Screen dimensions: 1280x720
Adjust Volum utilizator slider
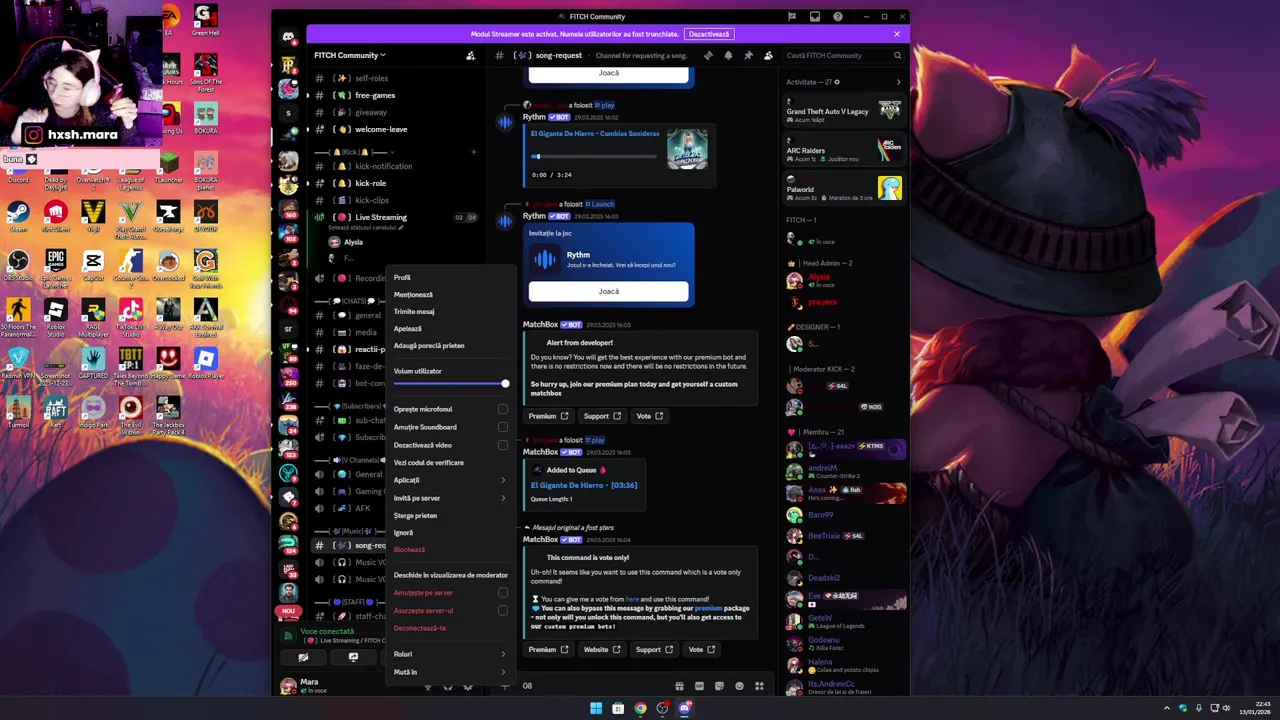tap(450, 384)
